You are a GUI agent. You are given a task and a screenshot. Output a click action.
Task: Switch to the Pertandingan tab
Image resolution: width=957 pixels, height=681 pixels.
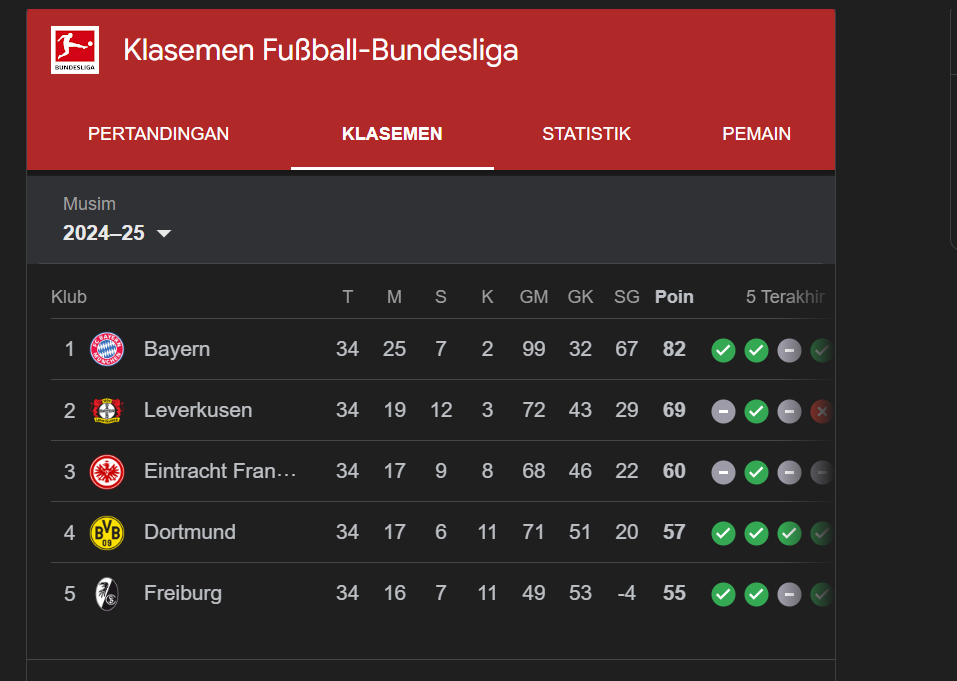click(159, 134)
